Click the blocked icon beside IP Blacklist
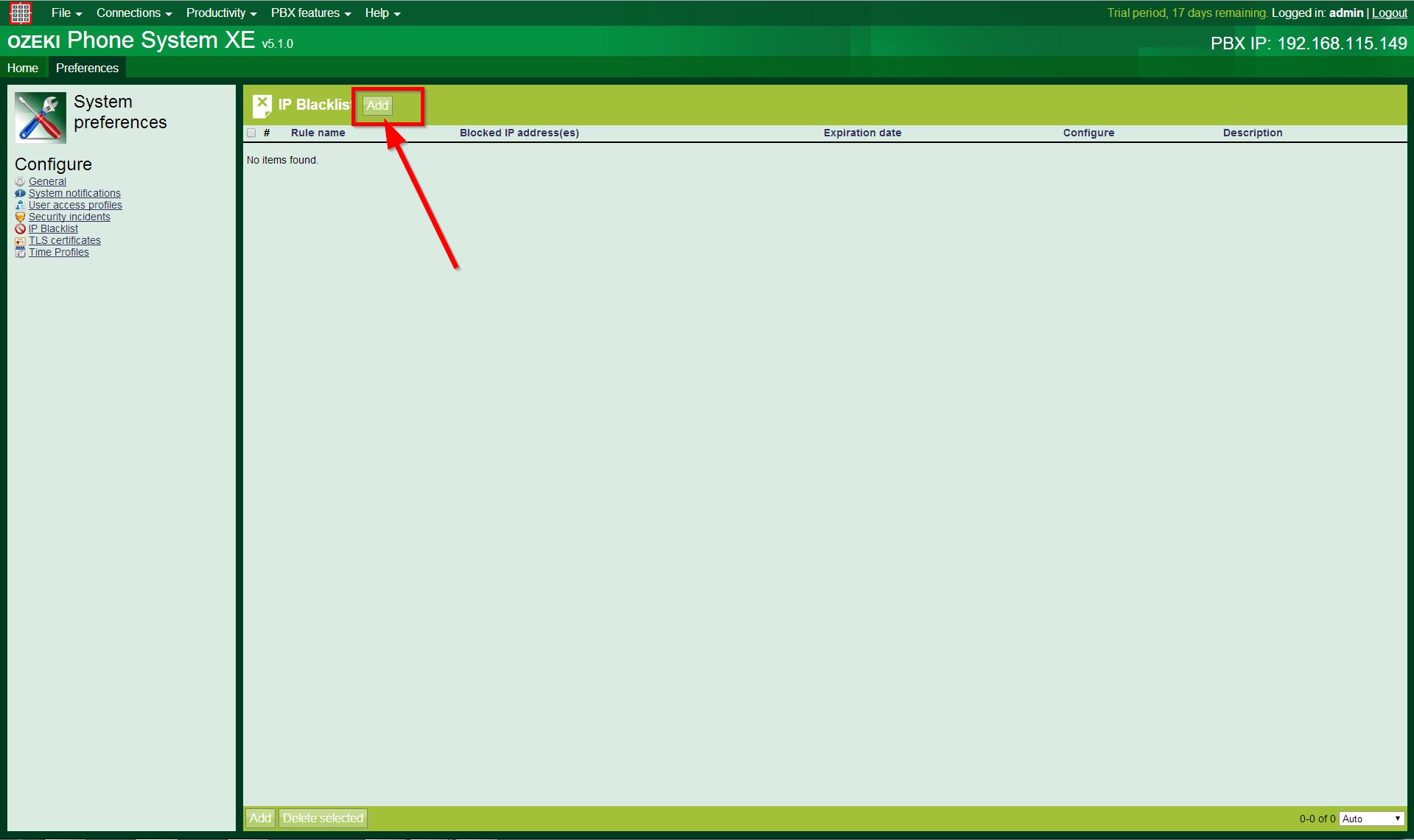The height and width of the screenshot is (840, 1414). 20,229
